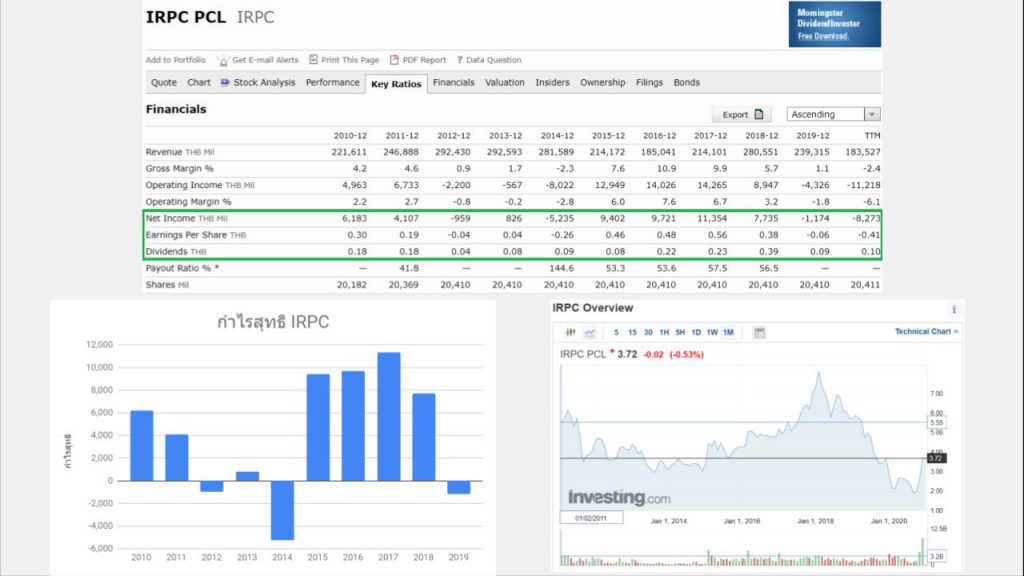Switch chart interval to 30 minutes
This screenshot has height=576, width=1024.
[648, 332]
